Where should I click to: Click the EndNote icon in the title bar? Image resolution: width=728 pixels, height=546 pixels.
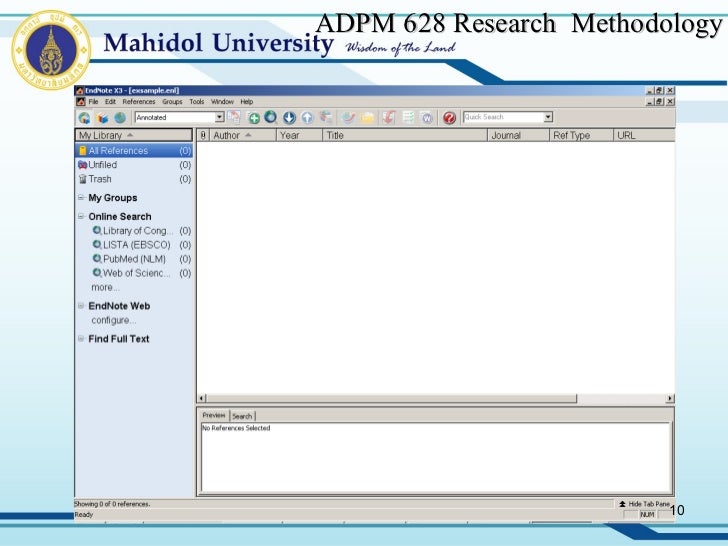click(x=79, y=91)
